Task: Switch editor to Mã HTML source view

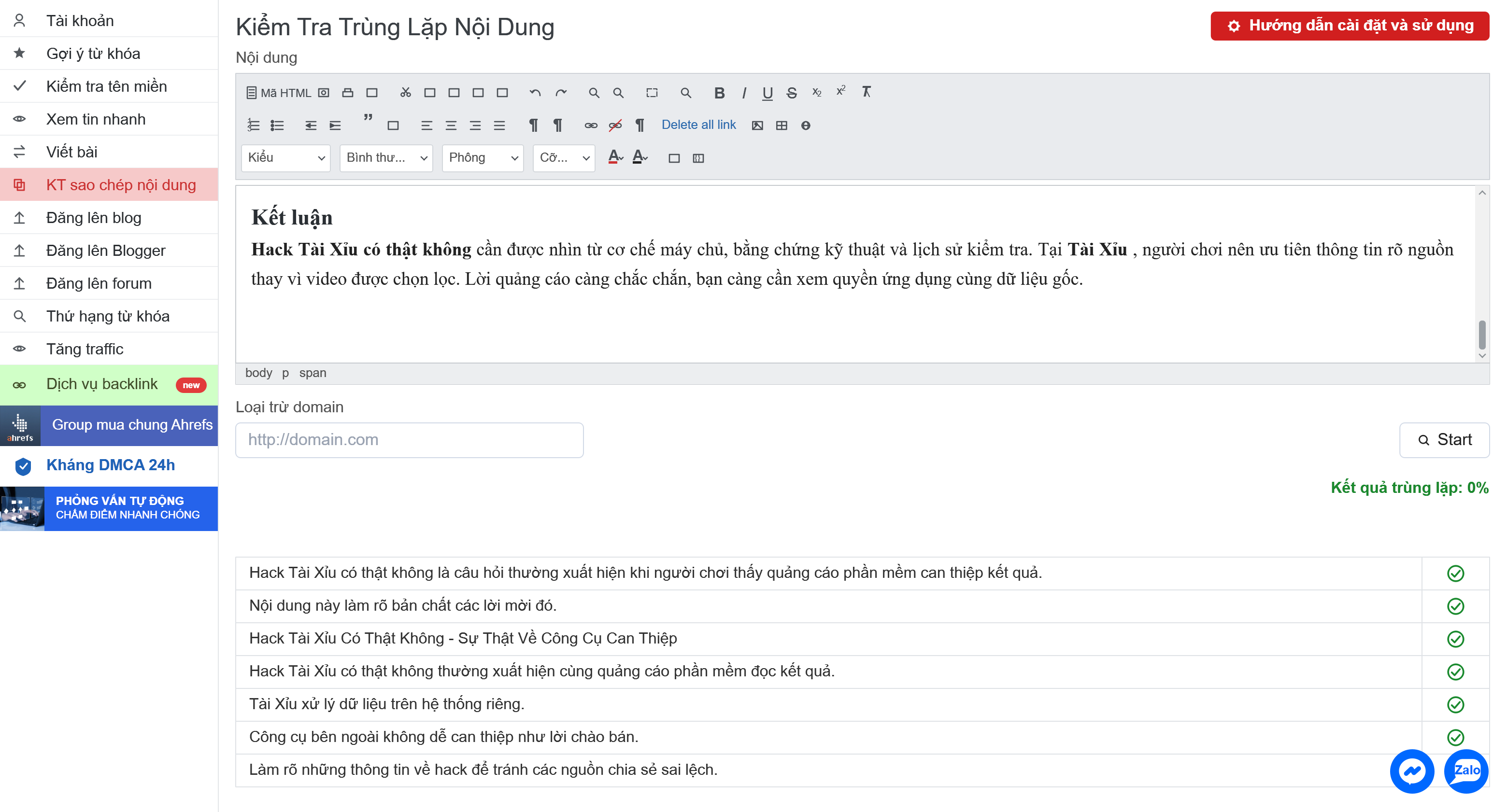Action: pyautogui.click(x=279, y=93)
